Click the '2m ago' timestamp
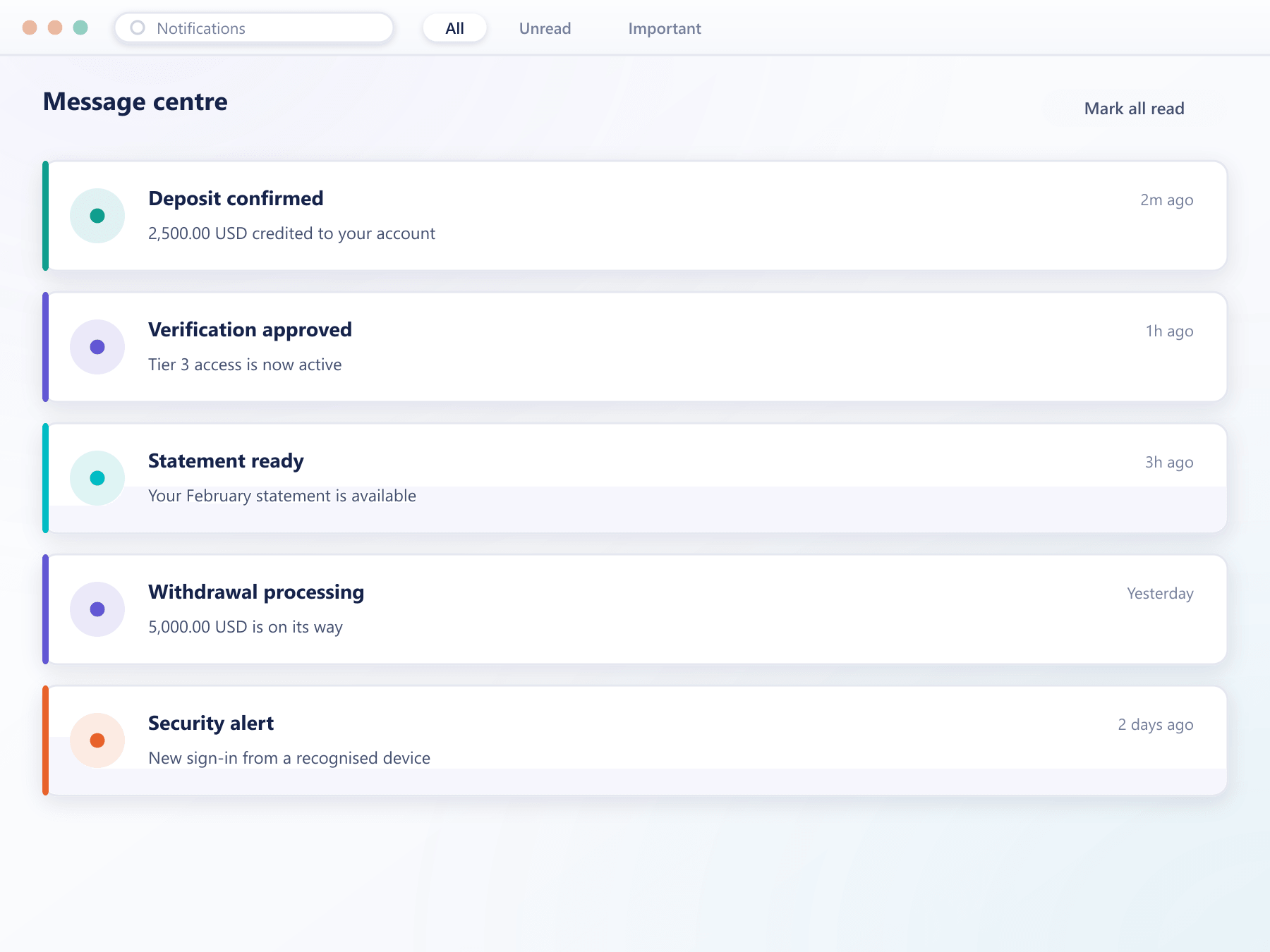 pos(1167,200)
